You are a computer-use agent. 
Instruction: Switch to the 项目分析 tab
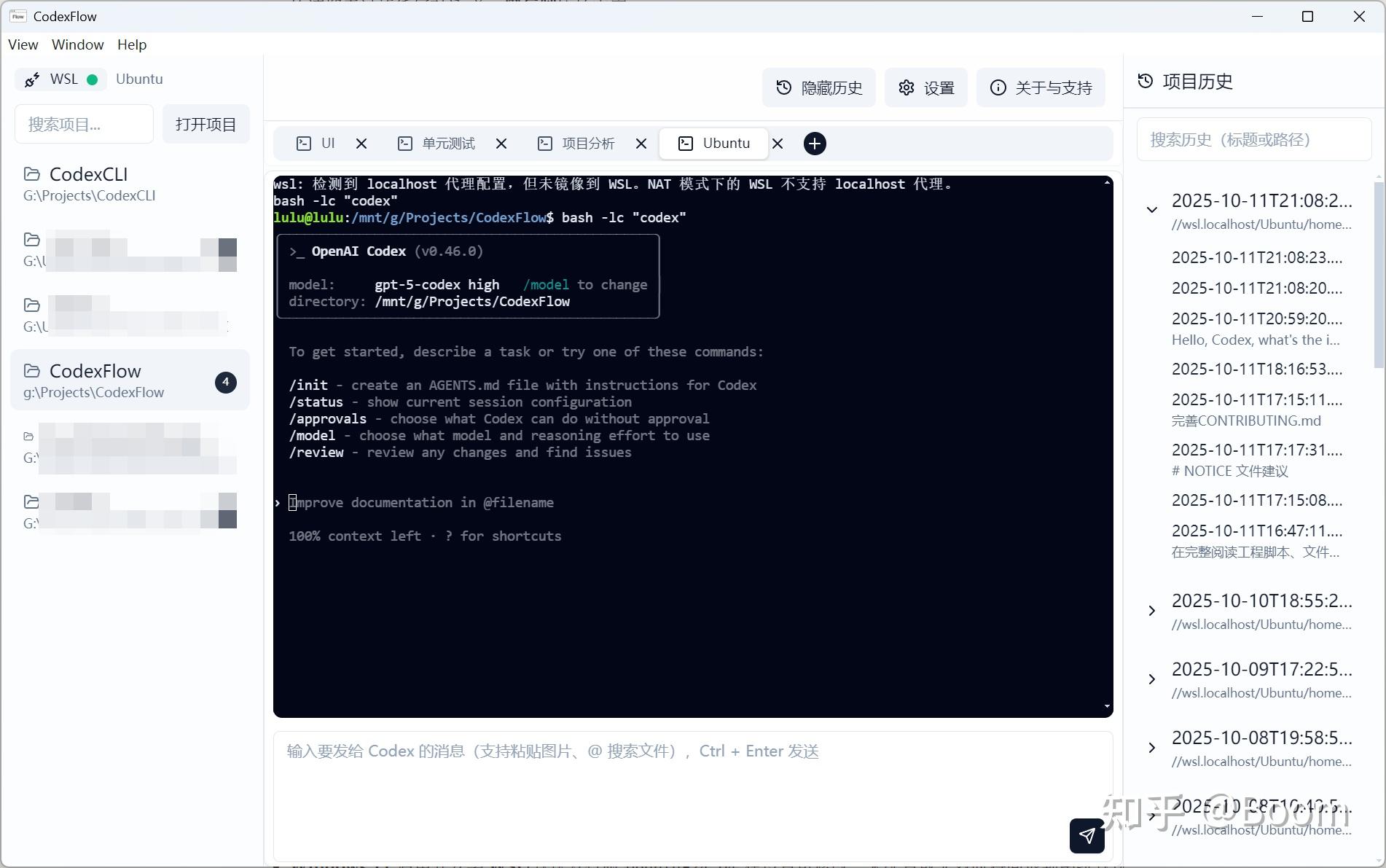tap(587, 144)
